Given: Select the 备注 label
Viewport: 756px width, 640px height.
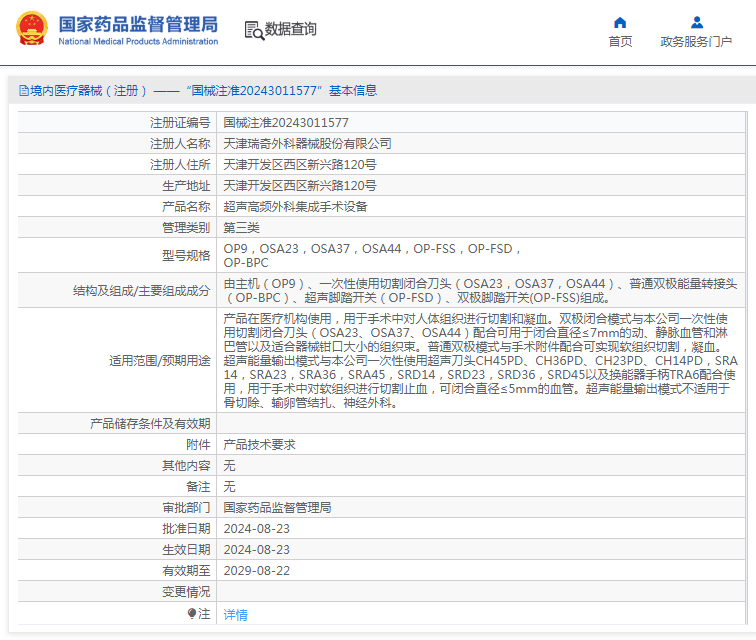Looking at the screenshot, I should click(x=198, y=487).
